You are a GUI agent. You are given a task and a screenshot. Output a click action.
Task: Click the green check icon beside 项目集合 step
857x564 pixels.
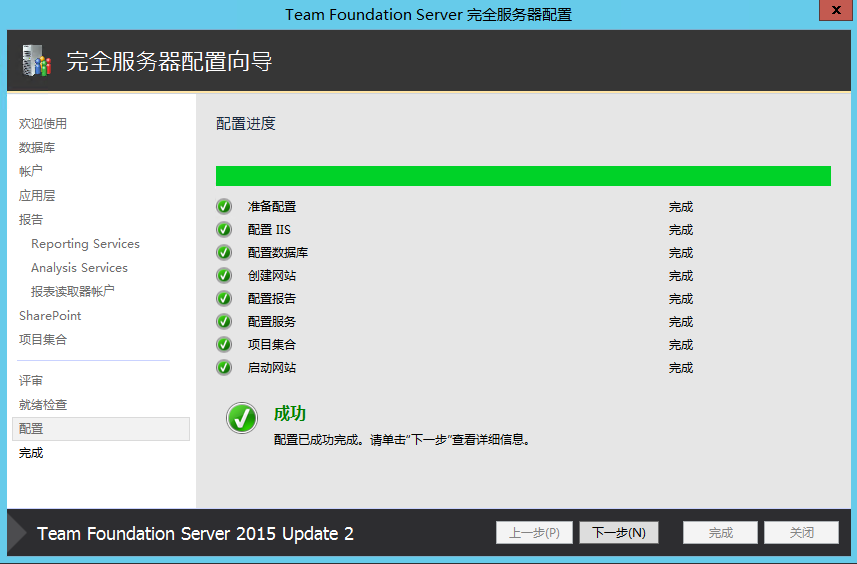pos(224,344)
